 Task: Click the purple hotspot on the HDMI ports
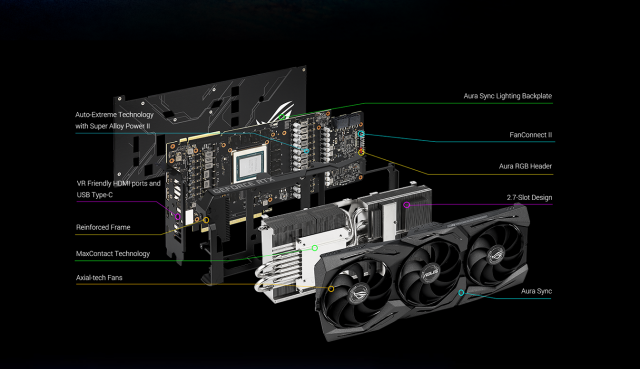[x=178, y=217]
